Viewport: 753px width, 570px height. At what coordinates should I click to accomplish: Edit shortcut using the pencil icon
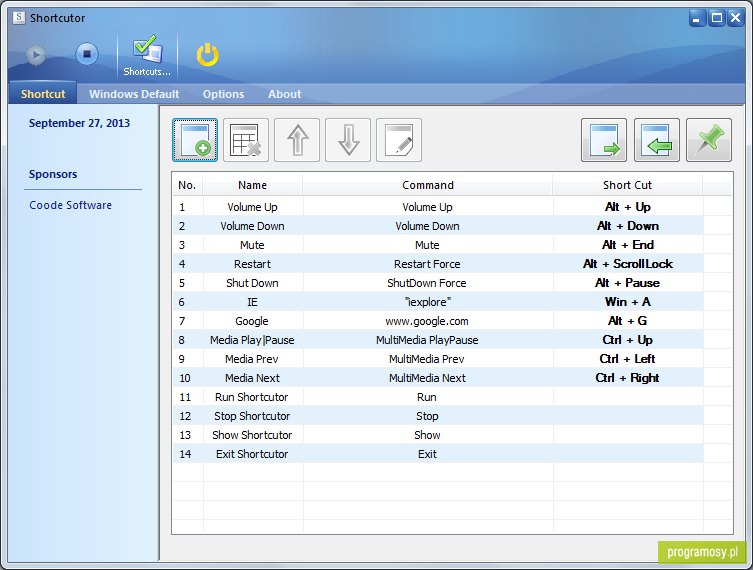click(x=399, y=140)
